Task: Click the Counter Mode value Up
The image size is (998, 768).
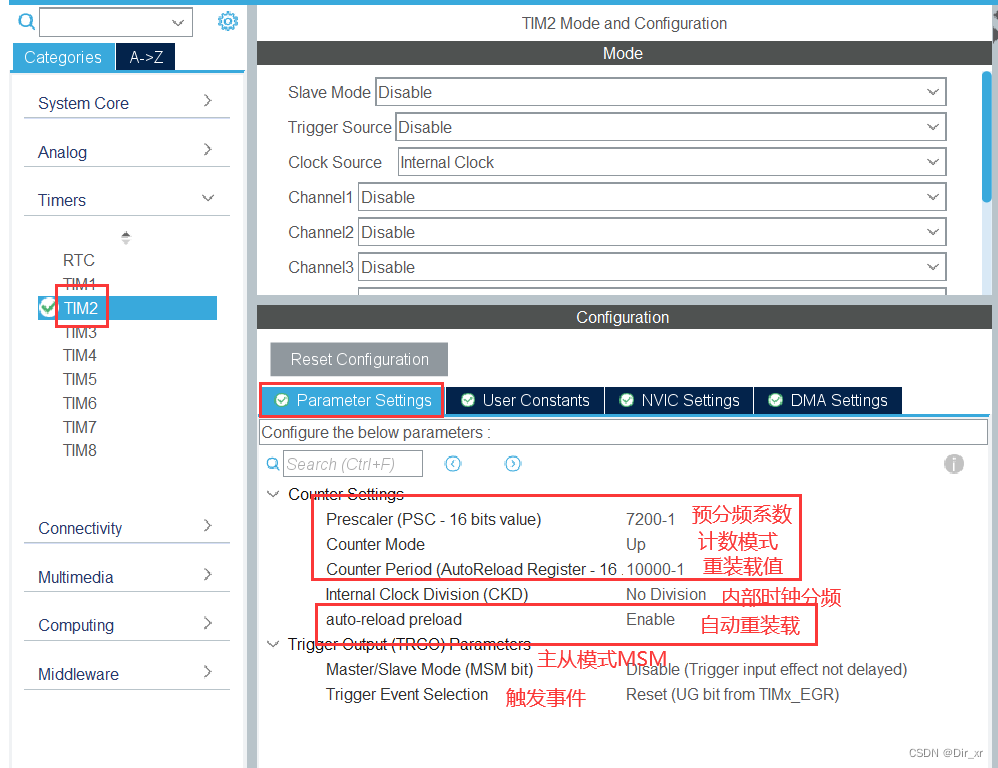Action: (636, 545)
